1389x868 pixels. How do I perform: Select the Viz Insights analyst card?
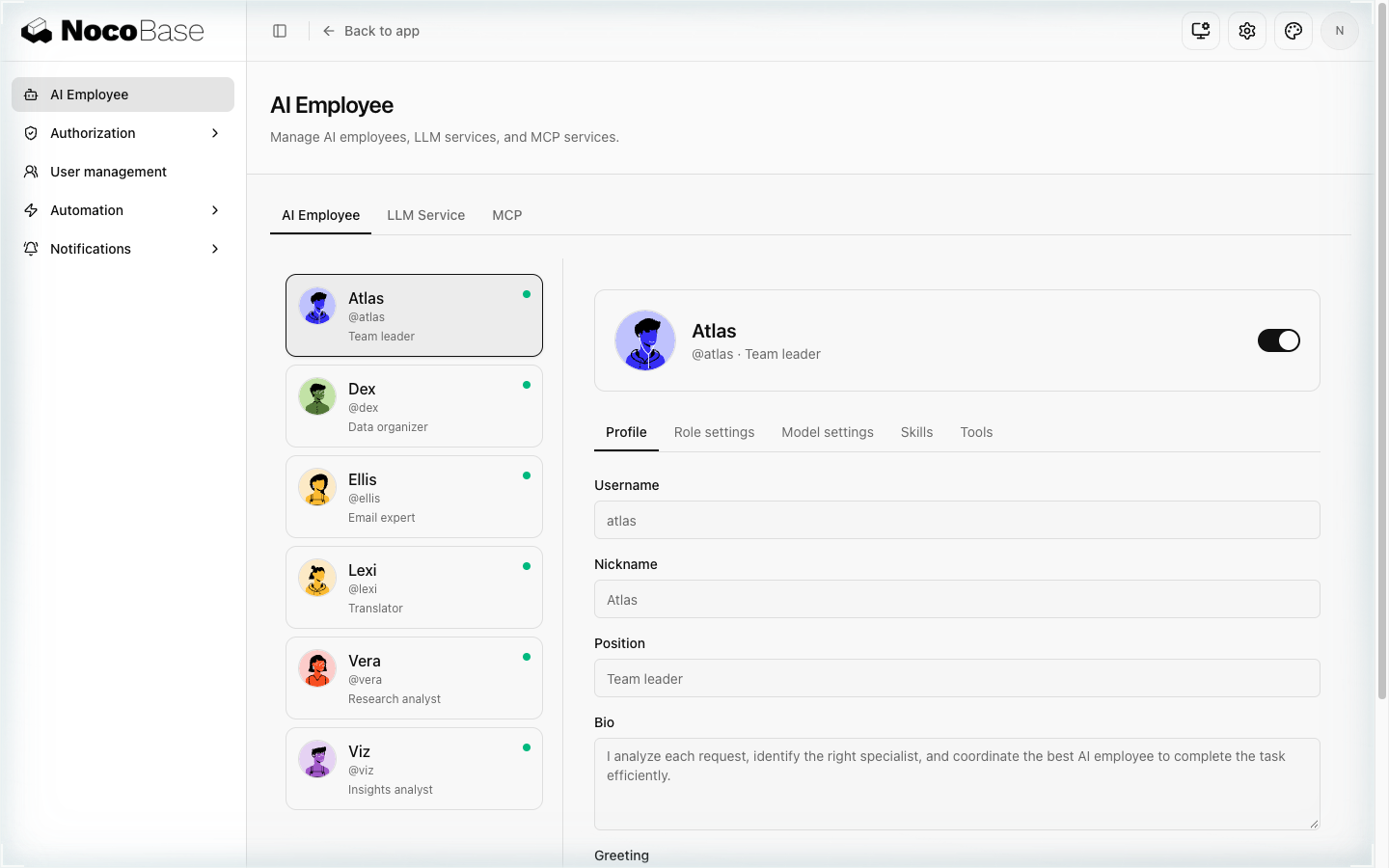pyautogui.click(x=415, y=769)
